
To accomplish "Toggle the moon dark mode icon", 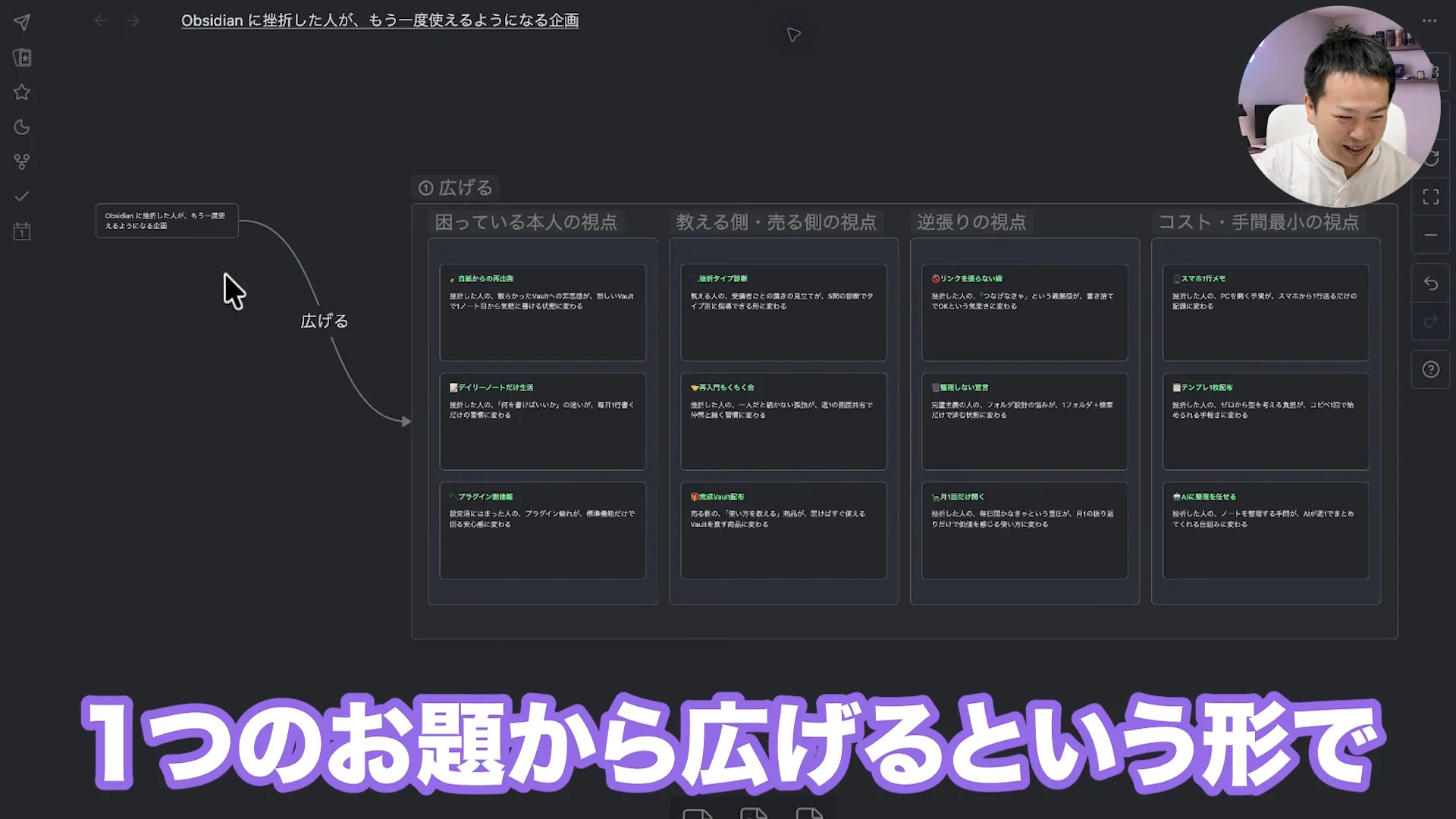I will tap(22, 127).
